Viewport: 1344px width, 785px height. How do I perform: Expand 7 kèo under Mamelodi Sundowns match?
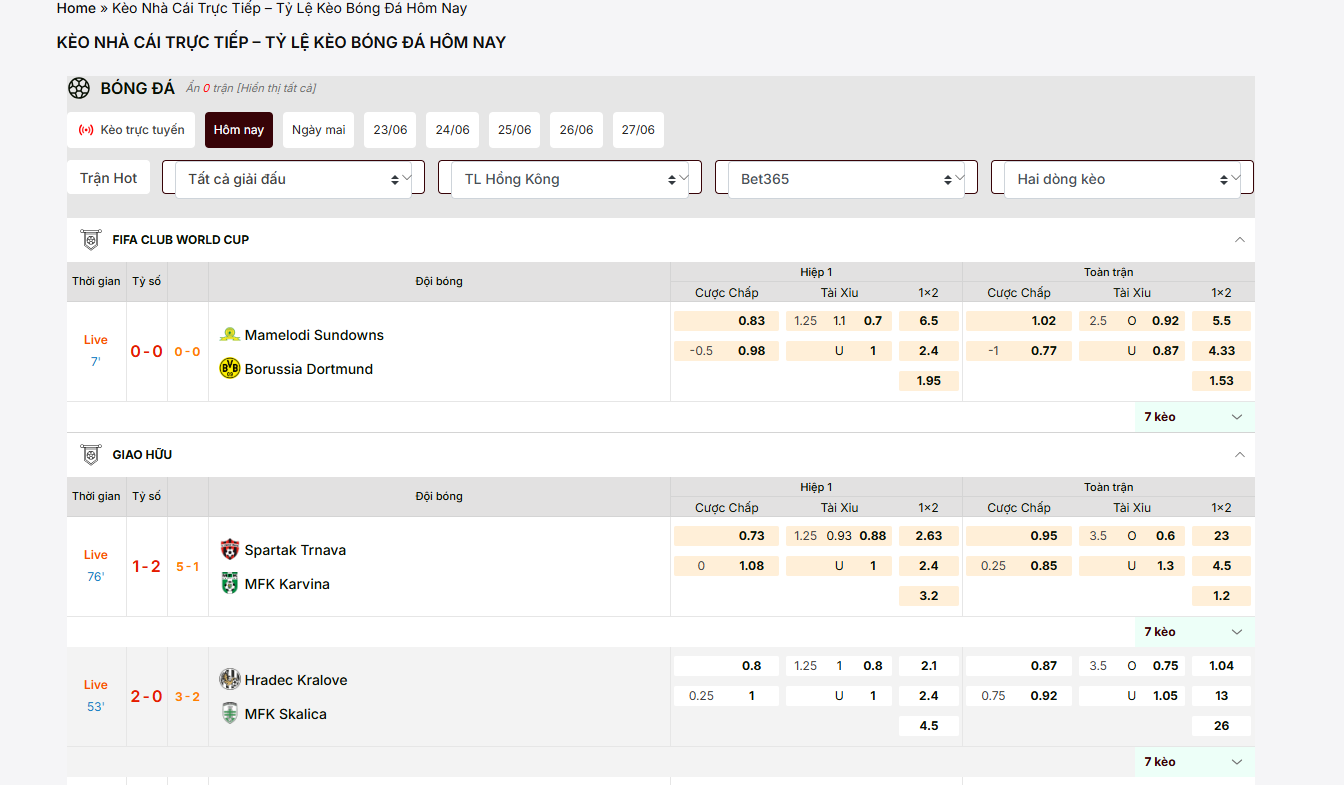click(x=1195, y=417)
